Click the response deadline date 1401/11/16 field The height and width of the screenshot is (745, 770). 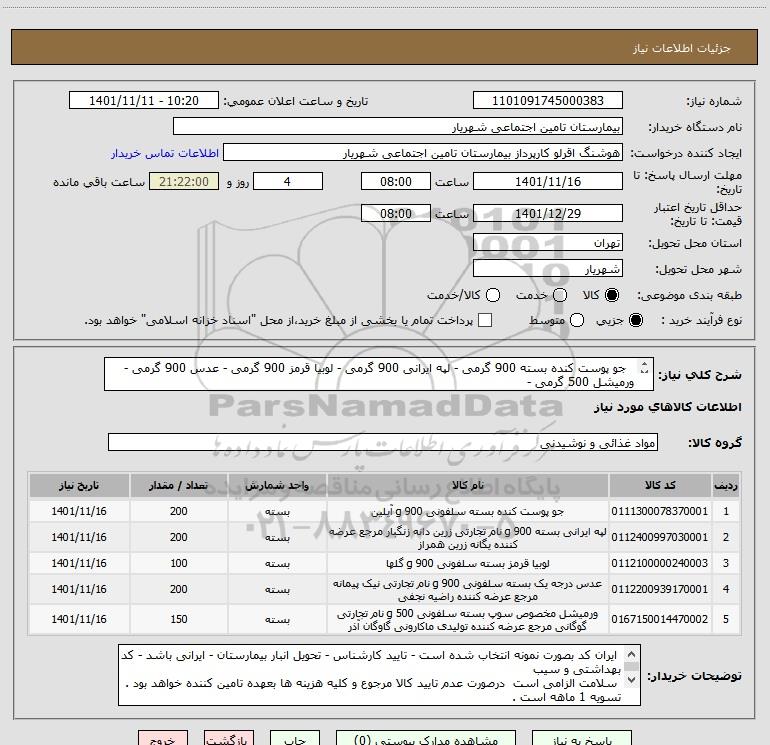tap(548, 181)
